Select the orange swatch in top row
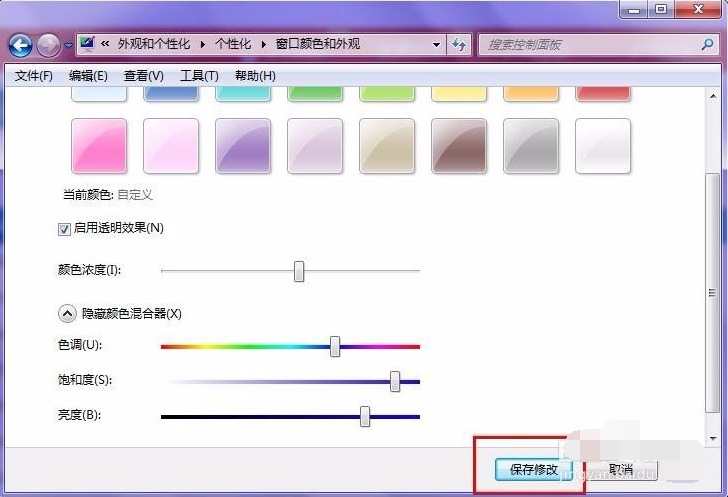This screenshot has height=497, width=728. coord(531,94)
